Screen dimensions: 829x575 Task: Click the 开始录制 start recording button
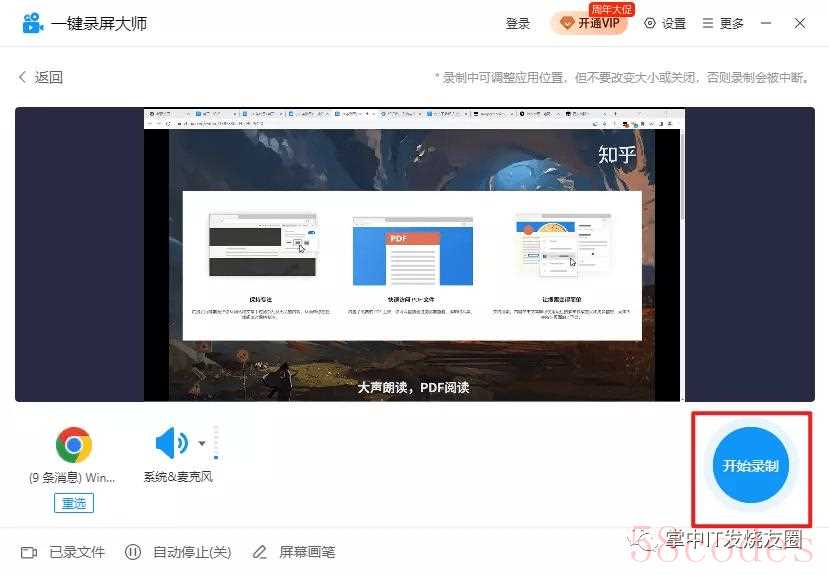coord(750,465)
